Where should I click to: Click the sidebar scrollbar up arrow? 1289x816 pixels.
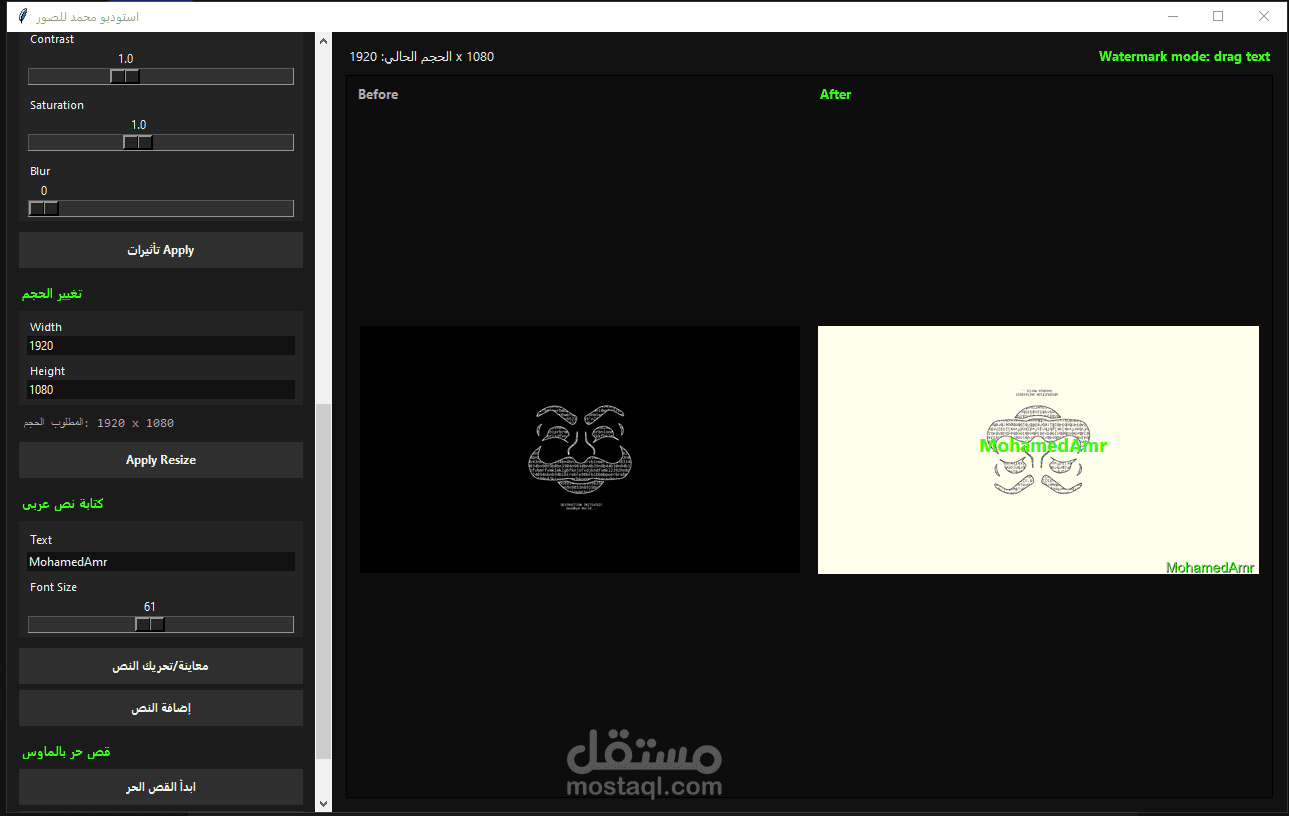click(x=323, y=41)
